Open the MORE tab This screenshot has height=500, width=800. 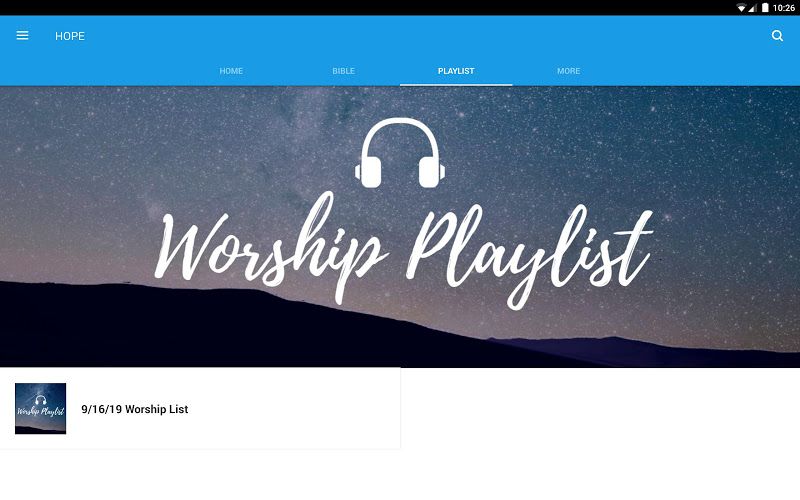[x=568, y=71]
